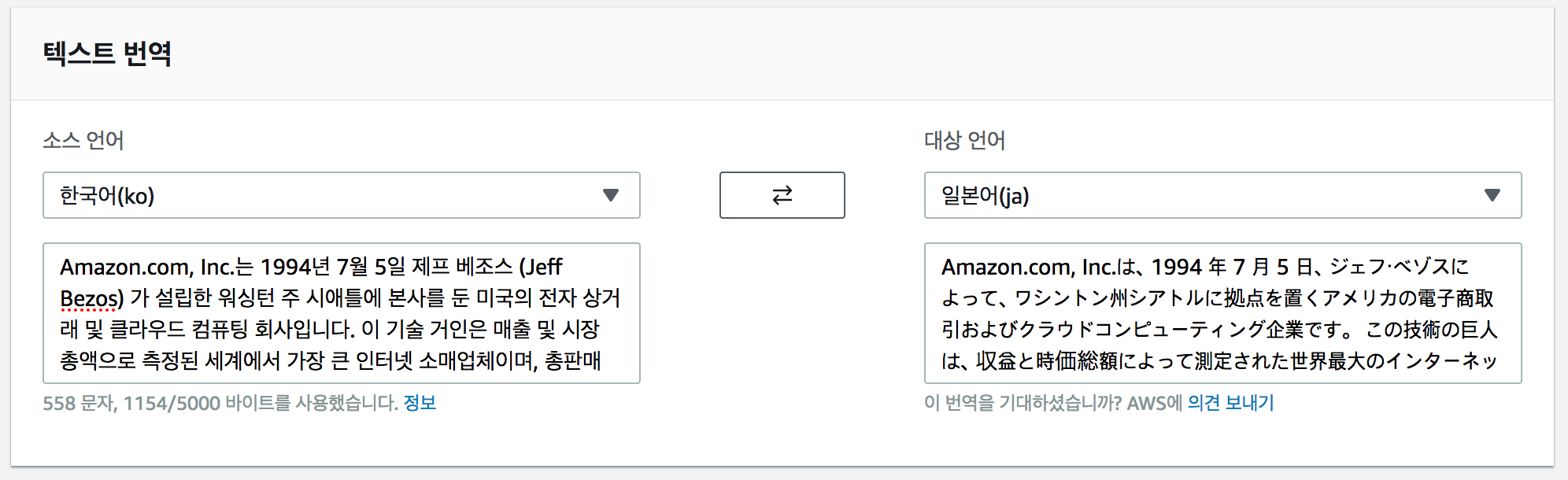Click the swap languages arrows icon
Viewport: 1568px width, 480px height.
tap(782, 195)
